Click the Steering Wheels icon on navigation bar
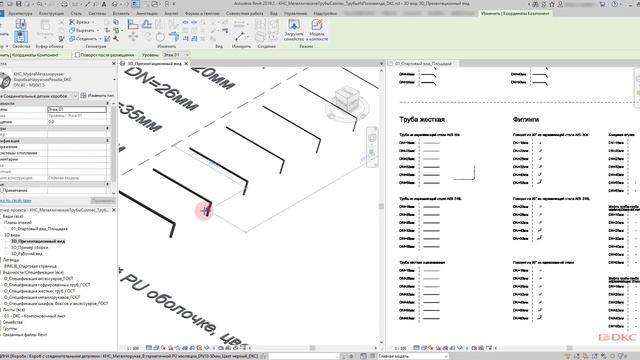640x360 pixels. pyautogui.click(x=372, y=138)
